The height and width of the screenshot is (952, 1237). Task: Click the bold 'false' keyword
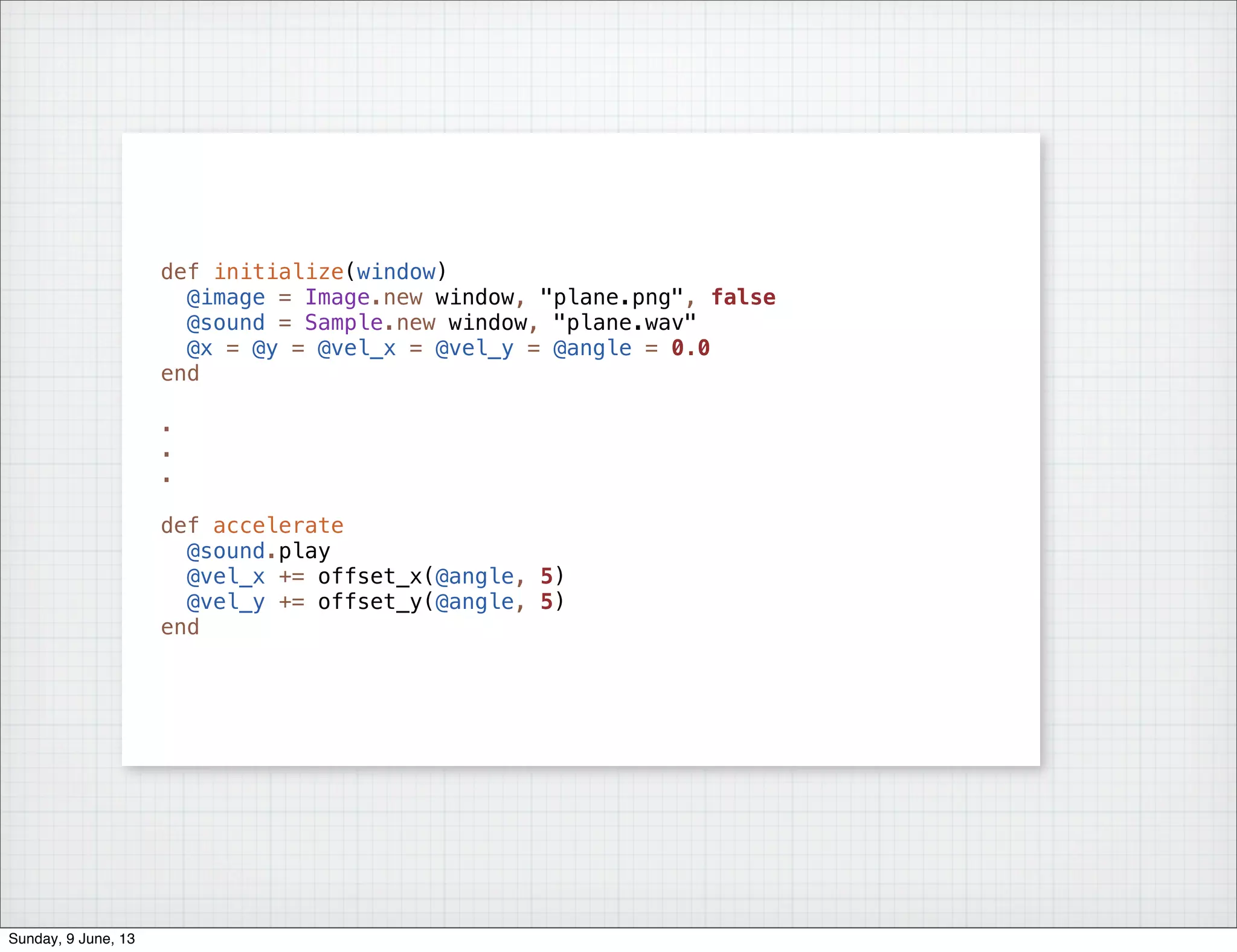click(744, 298)
